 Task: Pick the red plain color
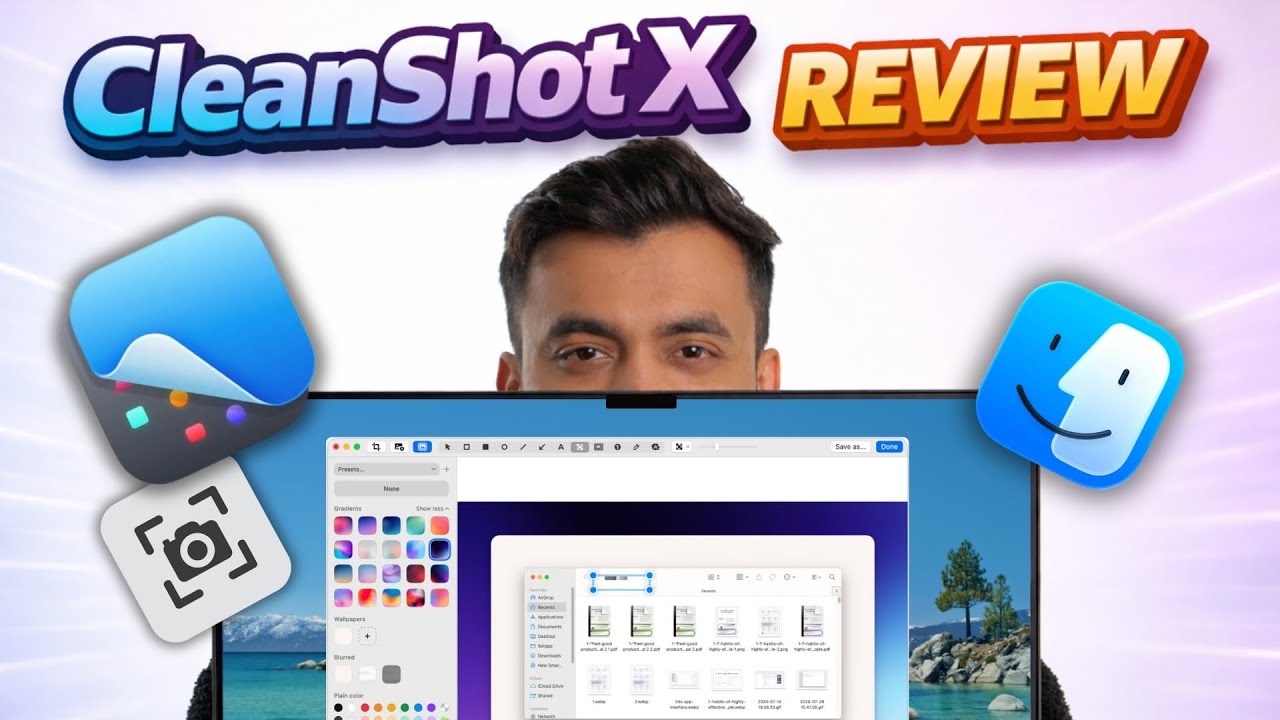click(x=365, y=708)
